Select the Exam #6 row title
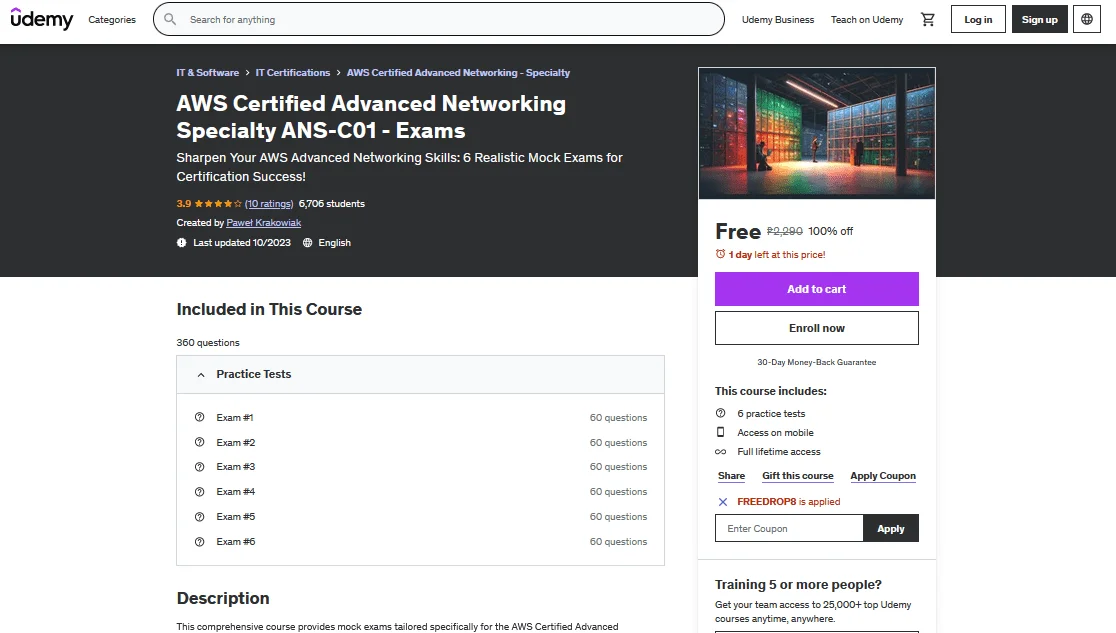This screenshot has height=633, width=1116. tap(236, 542)
